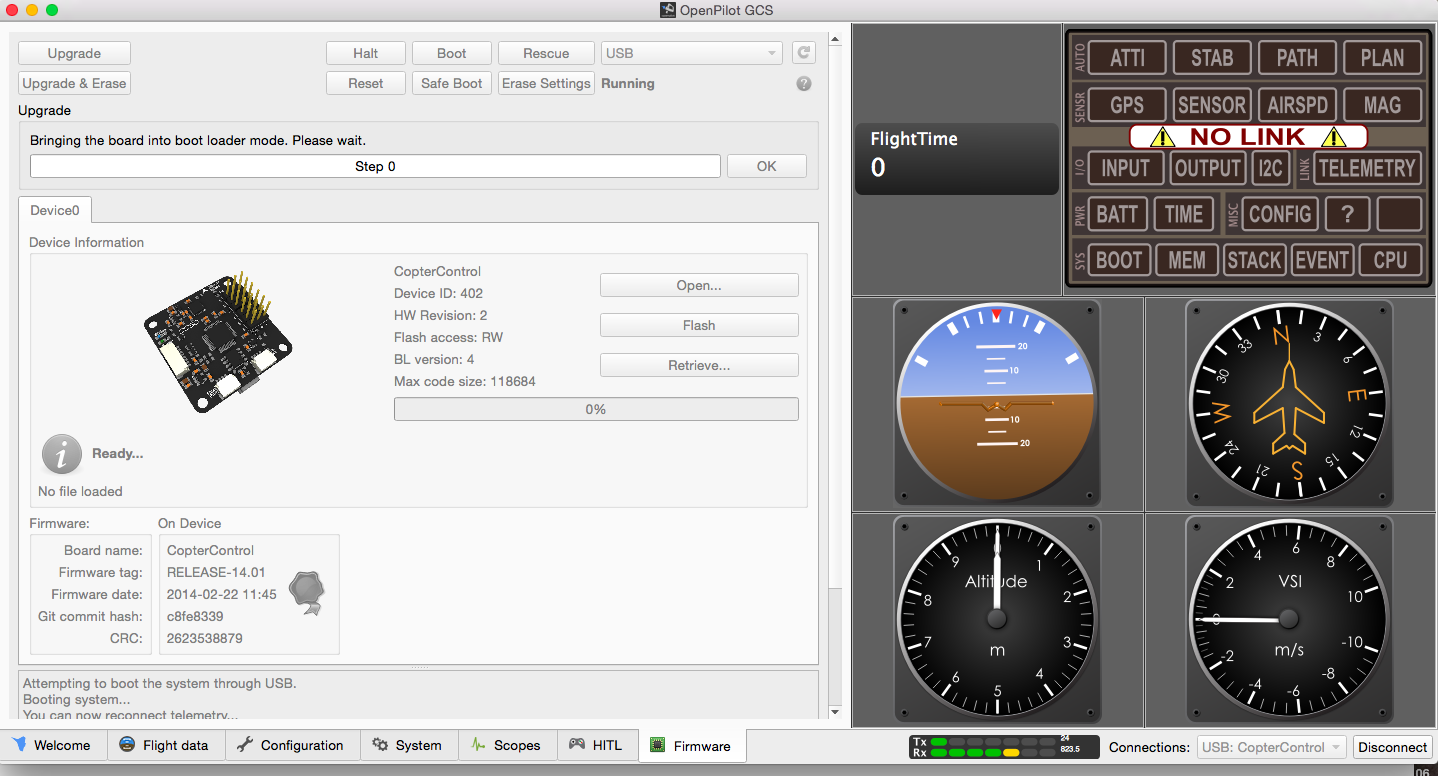Go to the Configuration tab
1438x776 pixels.
(x=291, y=745)
